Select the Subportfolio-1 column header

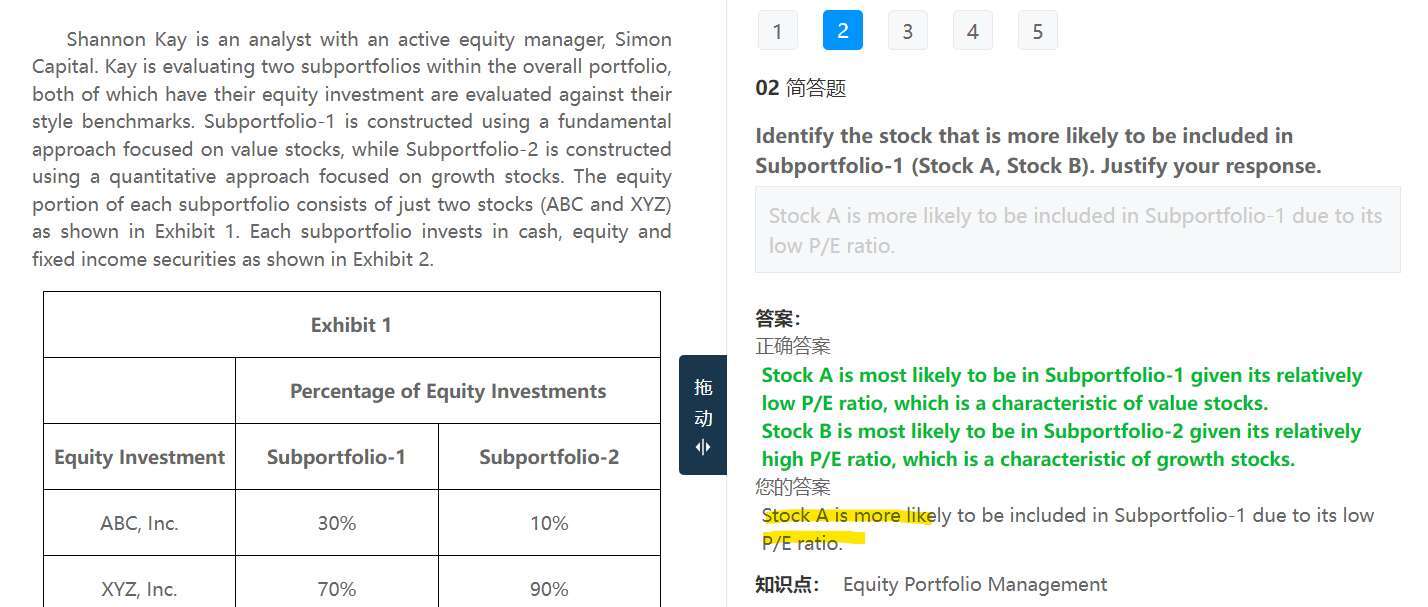pyautogui.click(x=336, y=457)
